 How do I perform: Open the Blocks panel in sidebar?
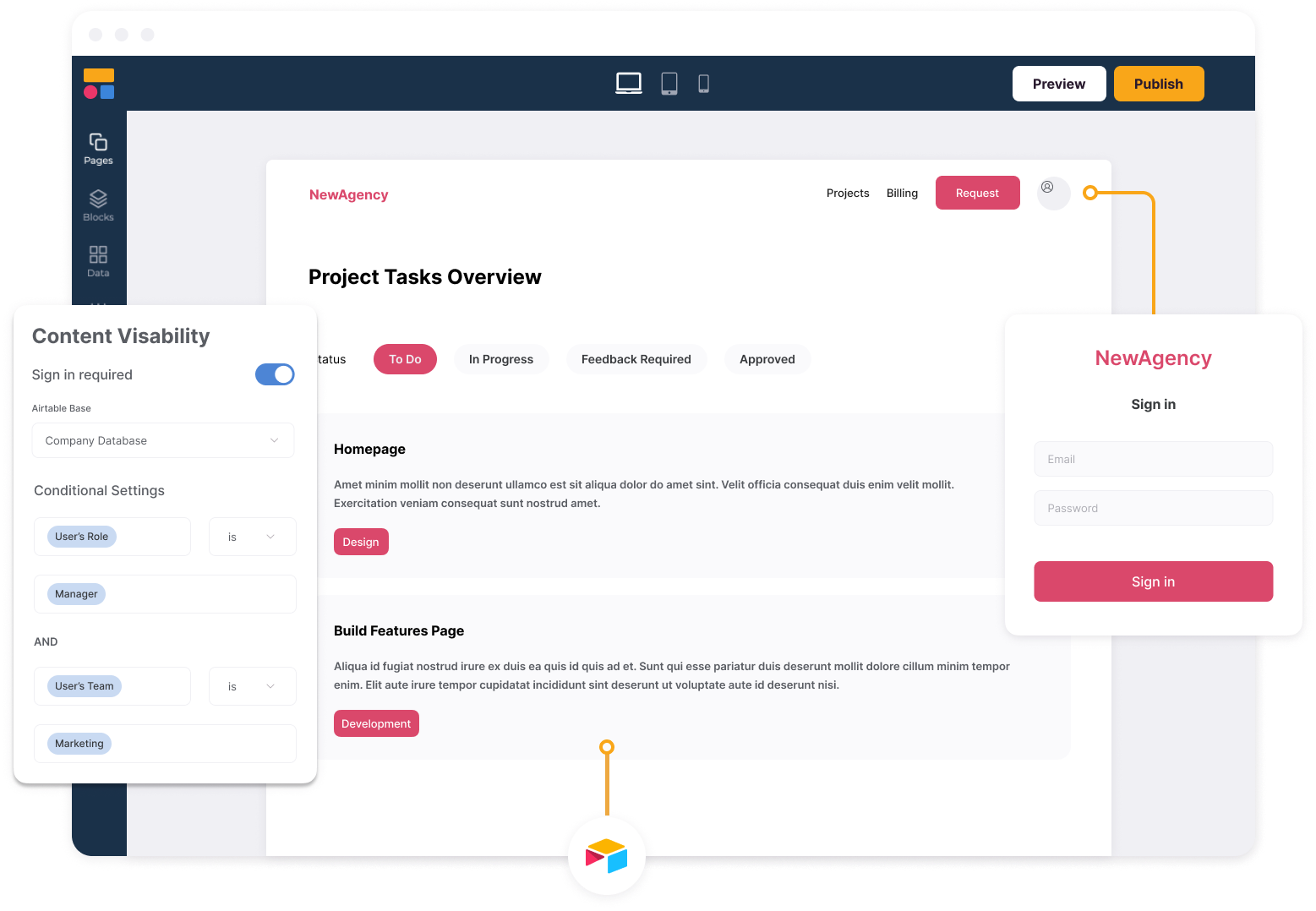(x=98, y=205)
